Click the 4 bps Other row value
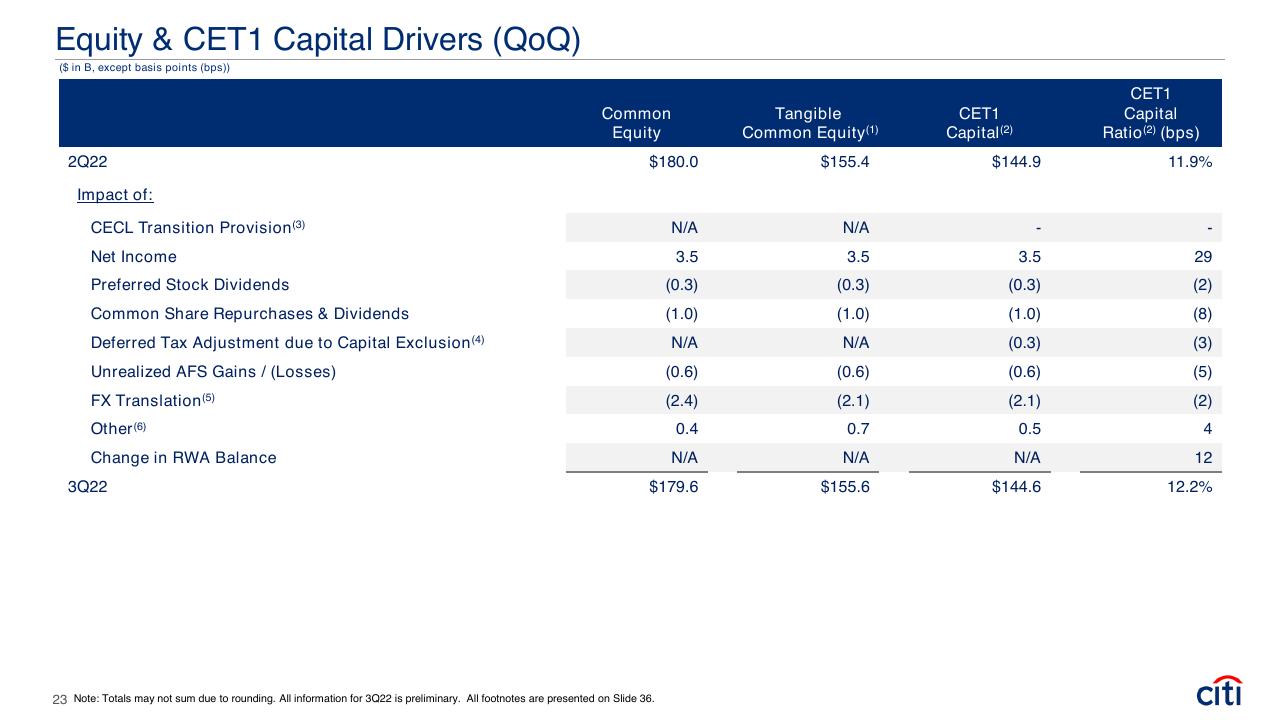 (x=1208, y=429)
